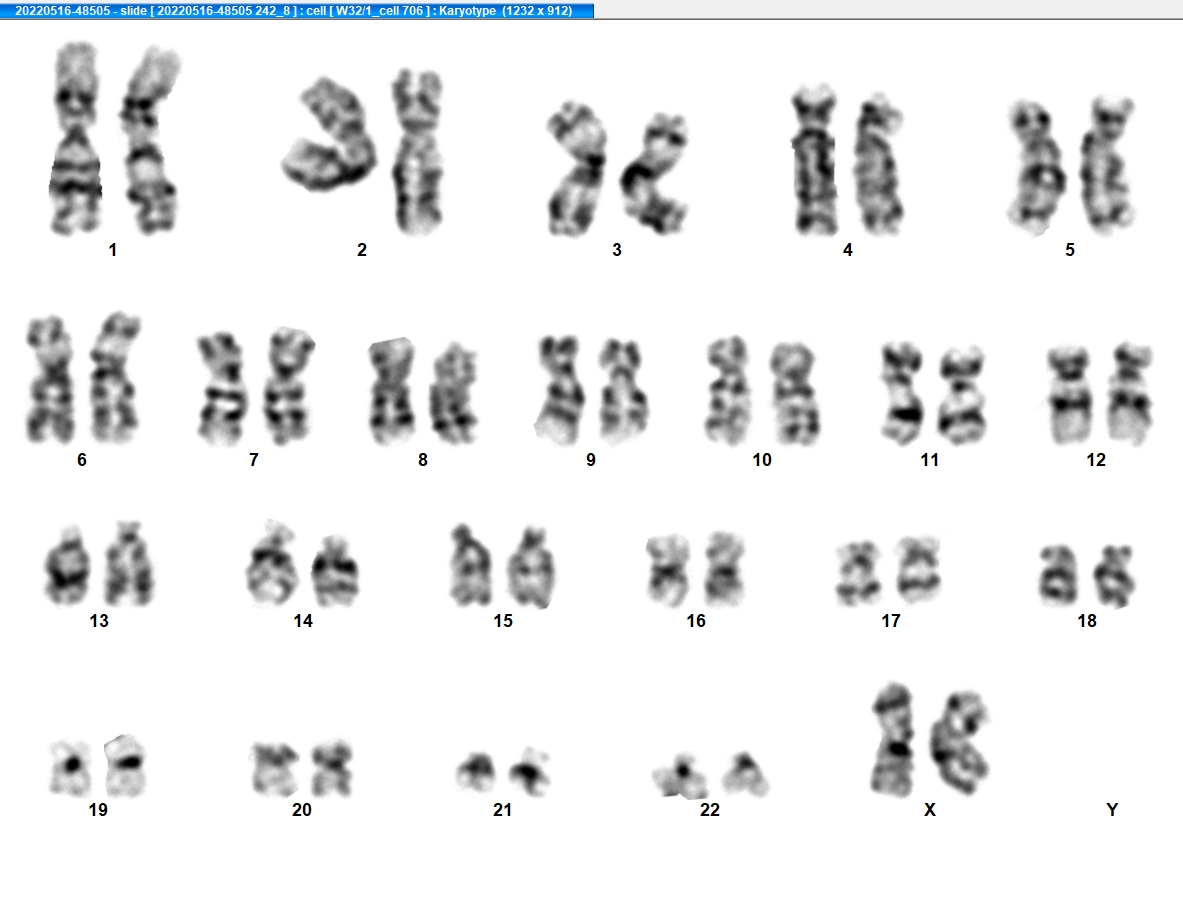Select the right chromosome of pair 1

click(149, 140)
